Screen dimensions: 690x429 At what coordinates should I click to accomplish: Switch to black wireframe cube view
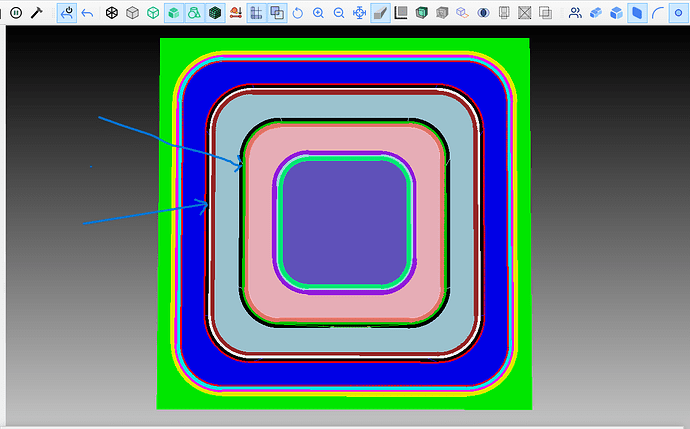point(111,13)
